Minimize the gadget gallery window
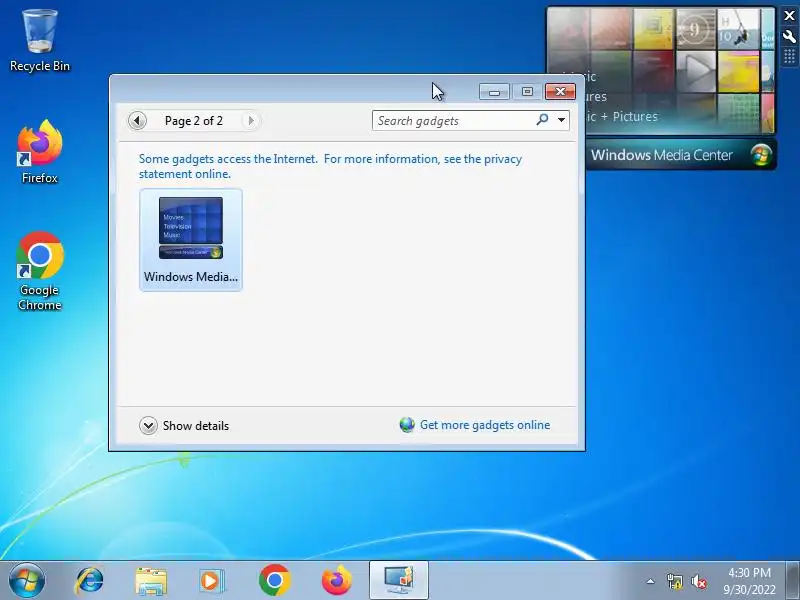The image size is (800, 600). pyautogui.click(x=494, y=92)
